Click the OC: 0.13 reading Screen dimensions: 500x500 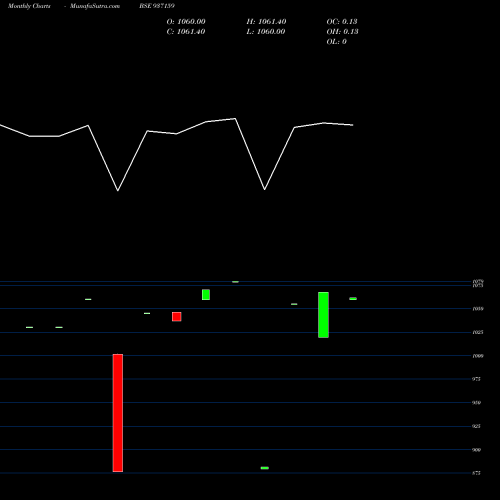click(x=342, y=22)
